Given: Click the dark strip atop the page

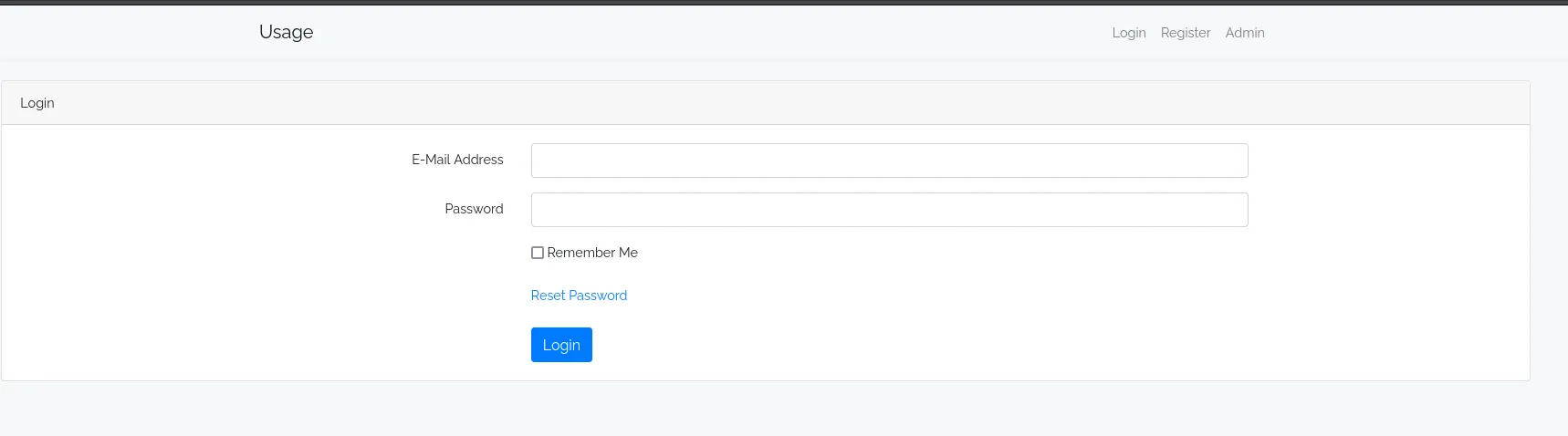Looking at the screenshot, I should (x=783, y=3).
